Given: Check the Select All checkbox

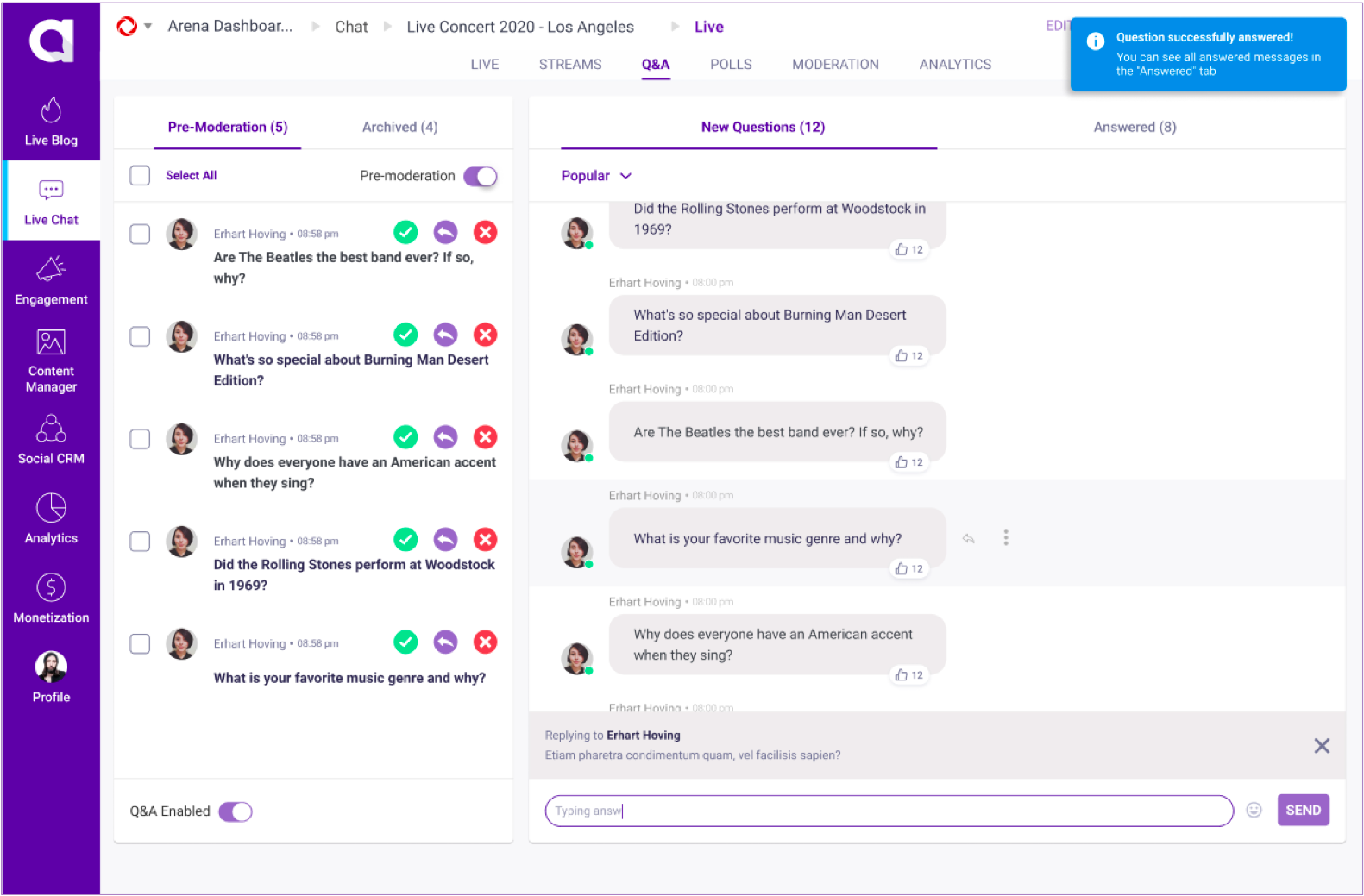Looking at the screenshot, I should pyautogui.click(x=140, y=175).
